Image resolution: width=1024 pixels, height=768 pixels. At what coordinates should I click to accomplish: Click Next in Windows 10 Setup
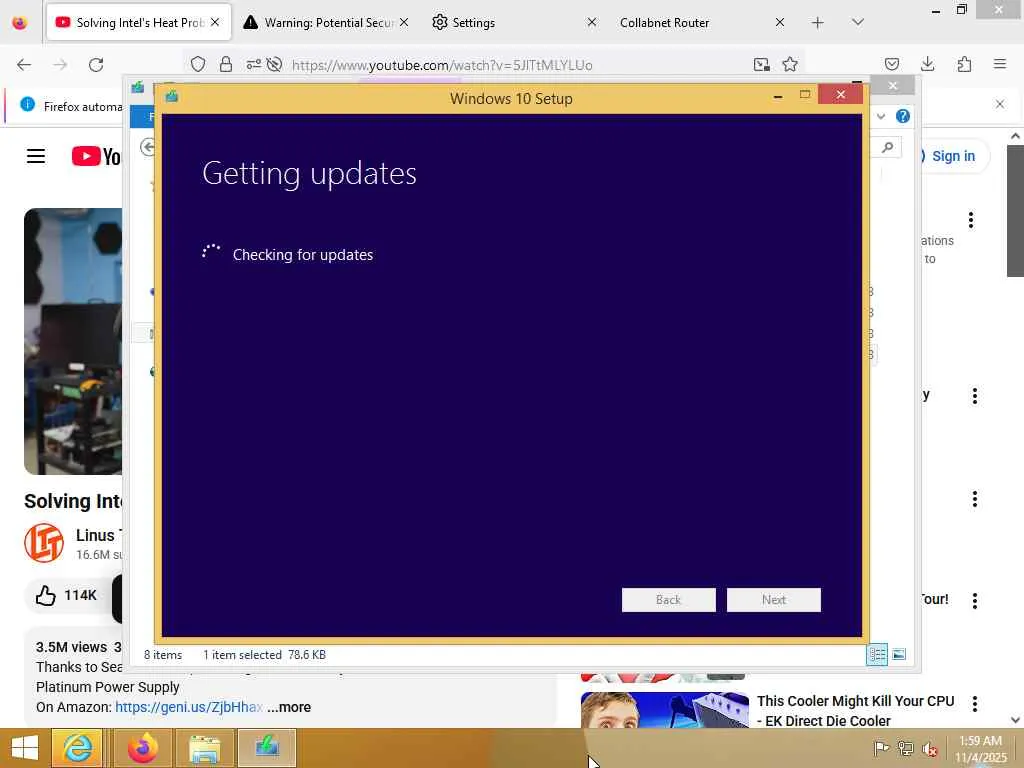[774, 600]
